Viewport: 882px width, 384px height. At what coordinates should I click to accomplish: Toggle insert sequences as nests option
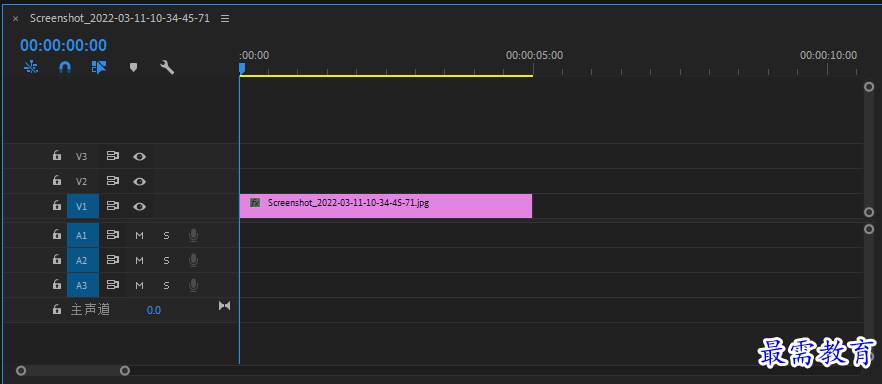32,67
